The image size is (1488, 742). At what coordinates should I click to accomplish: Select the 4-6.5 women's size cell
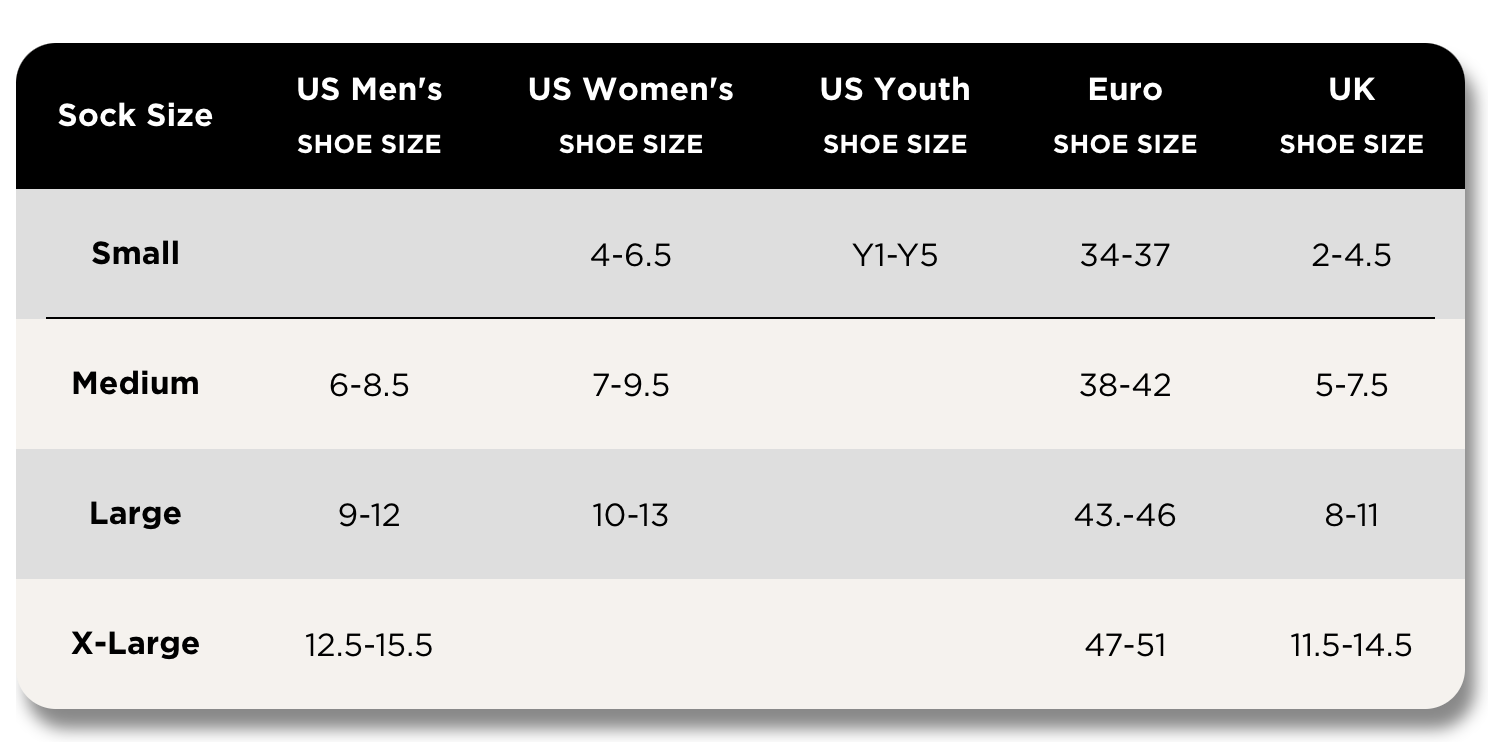tap(630, 256)
